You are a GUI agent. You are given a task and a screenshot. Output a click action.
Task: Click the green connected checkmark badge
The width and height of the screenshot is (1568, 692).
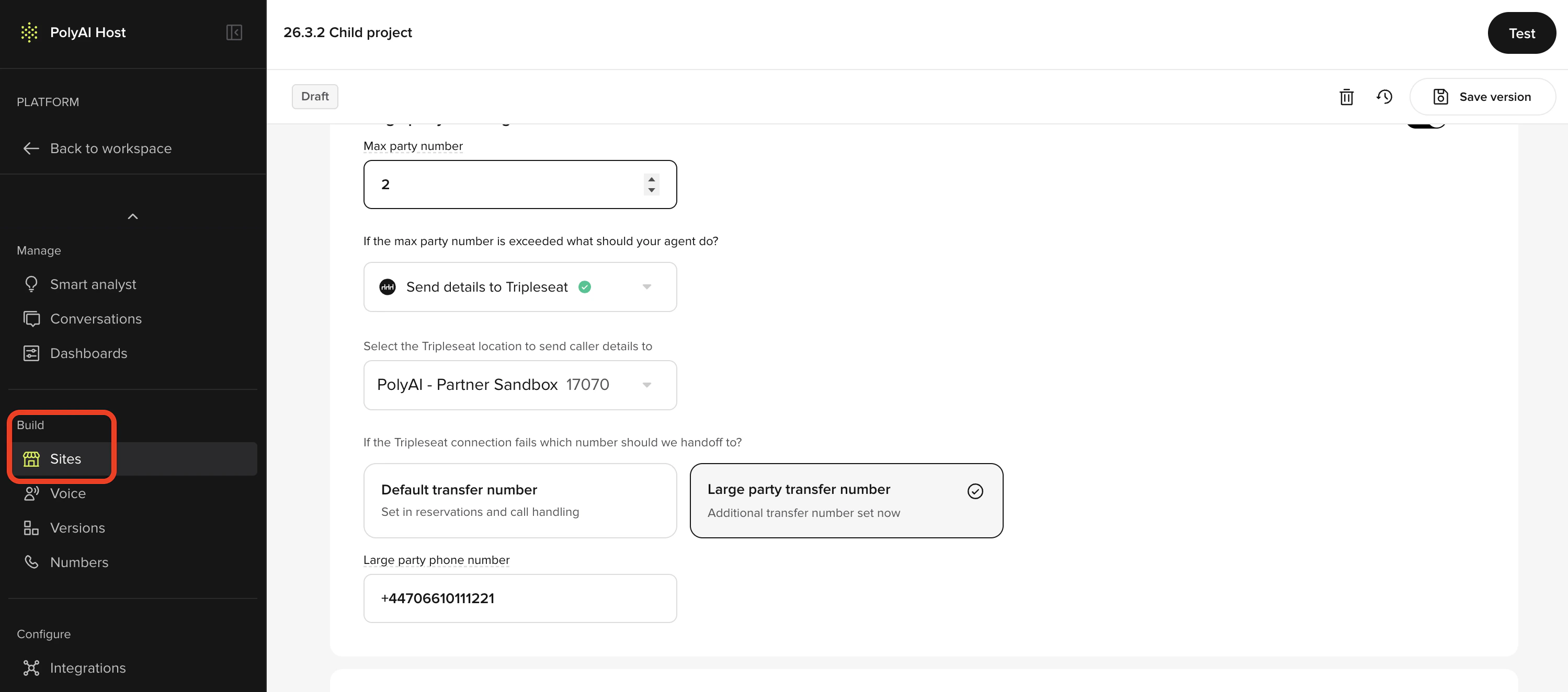[584, 287]
